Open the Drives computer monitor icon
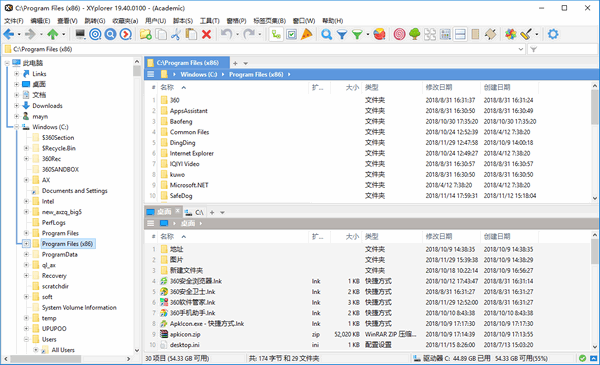 coord(80,34)
